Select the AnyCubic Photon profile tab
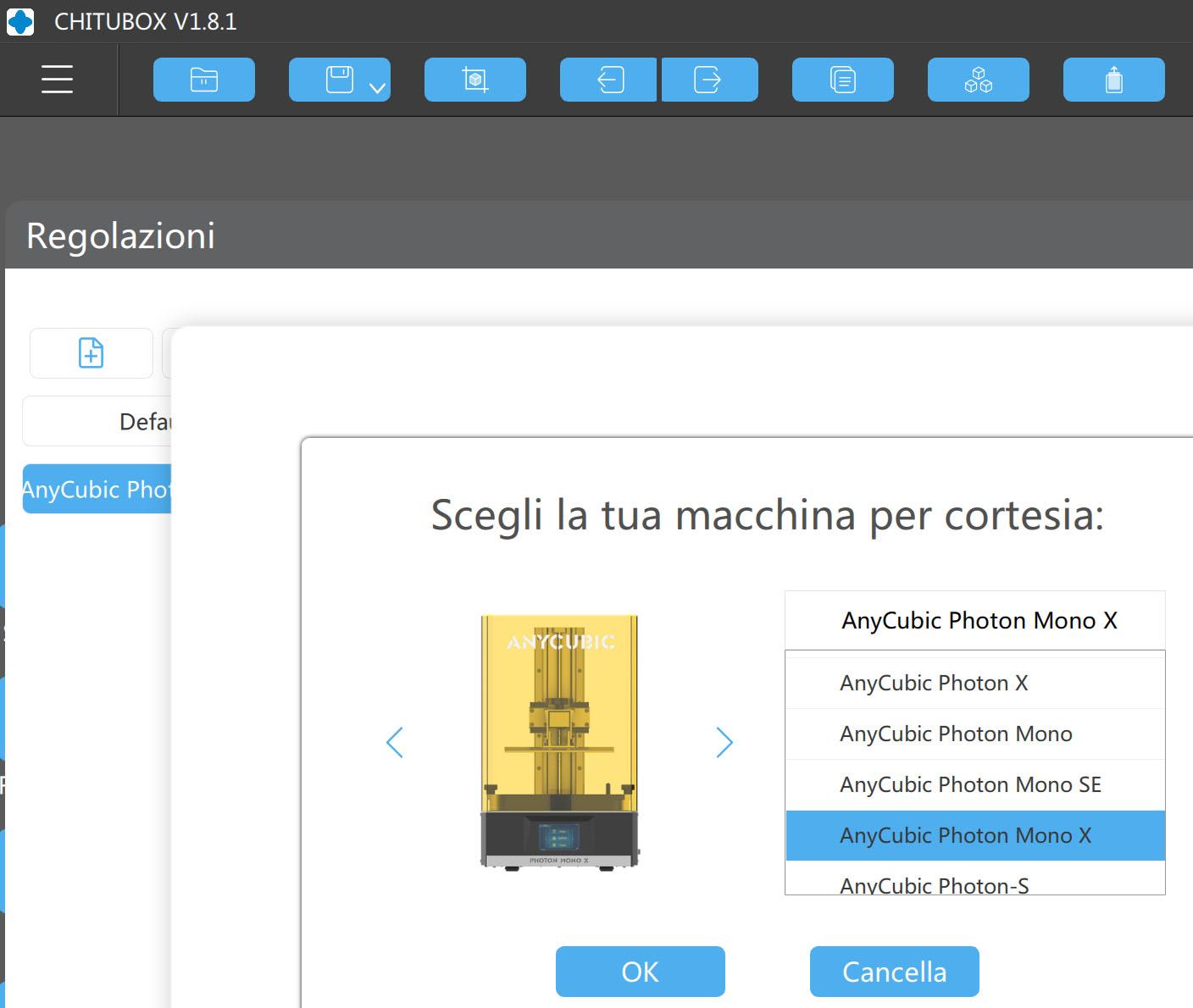This screenshot has width=1193, height=1008. (97, 489)
